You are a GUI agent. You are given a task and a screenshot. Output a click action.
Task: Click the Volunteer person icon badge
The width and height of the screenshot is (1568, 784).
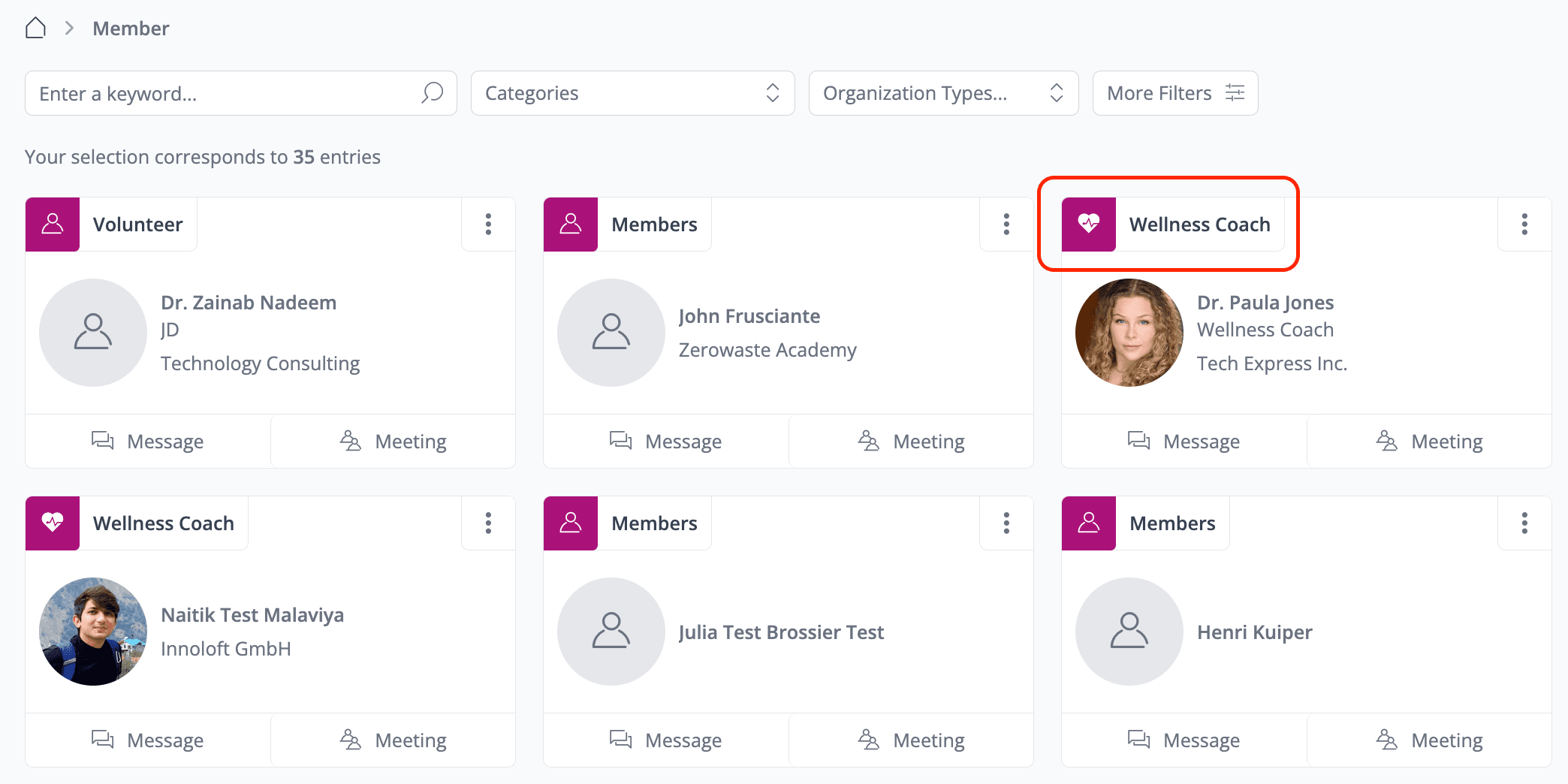pos(53,225)
